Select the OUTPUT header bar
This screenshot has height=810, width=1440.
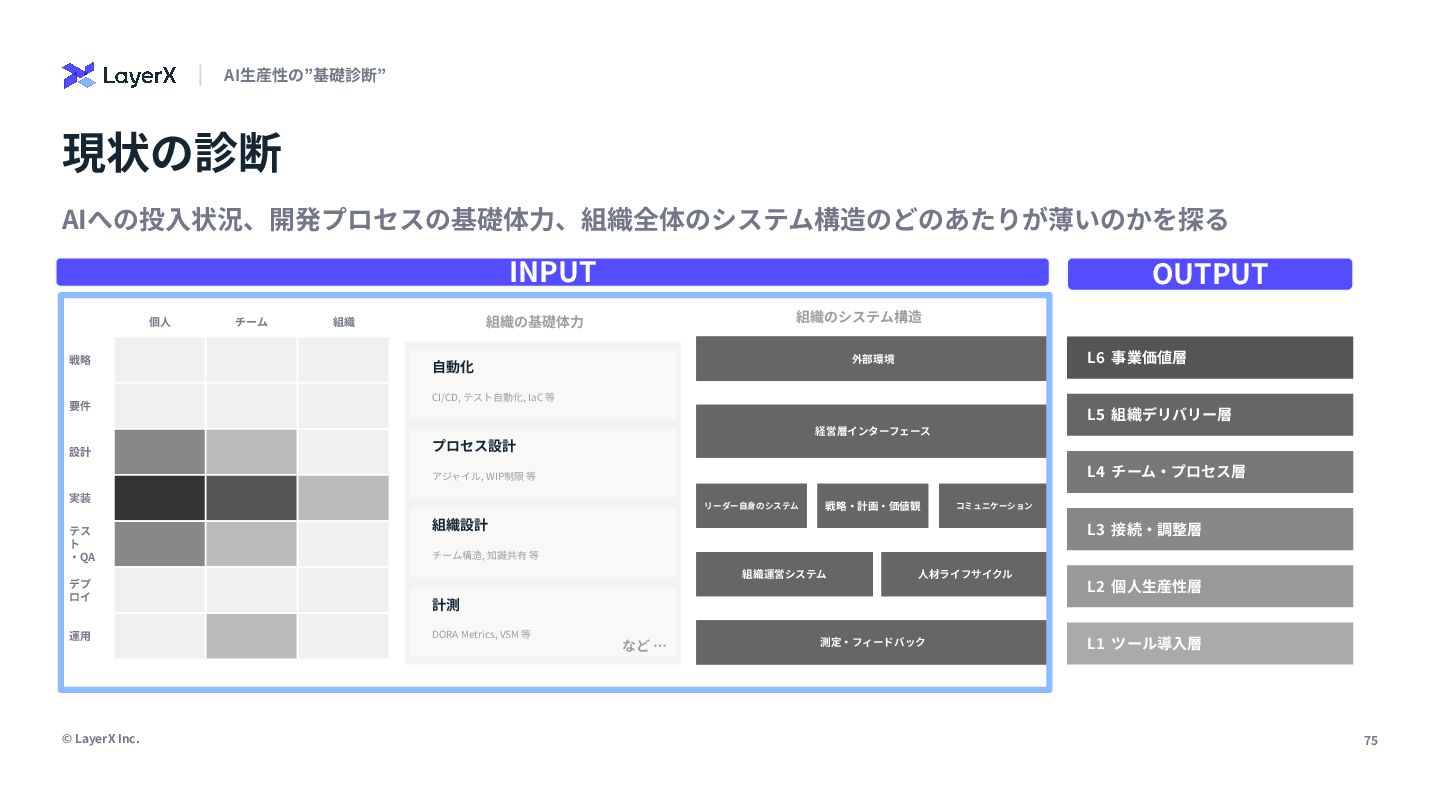[1209, 274]
